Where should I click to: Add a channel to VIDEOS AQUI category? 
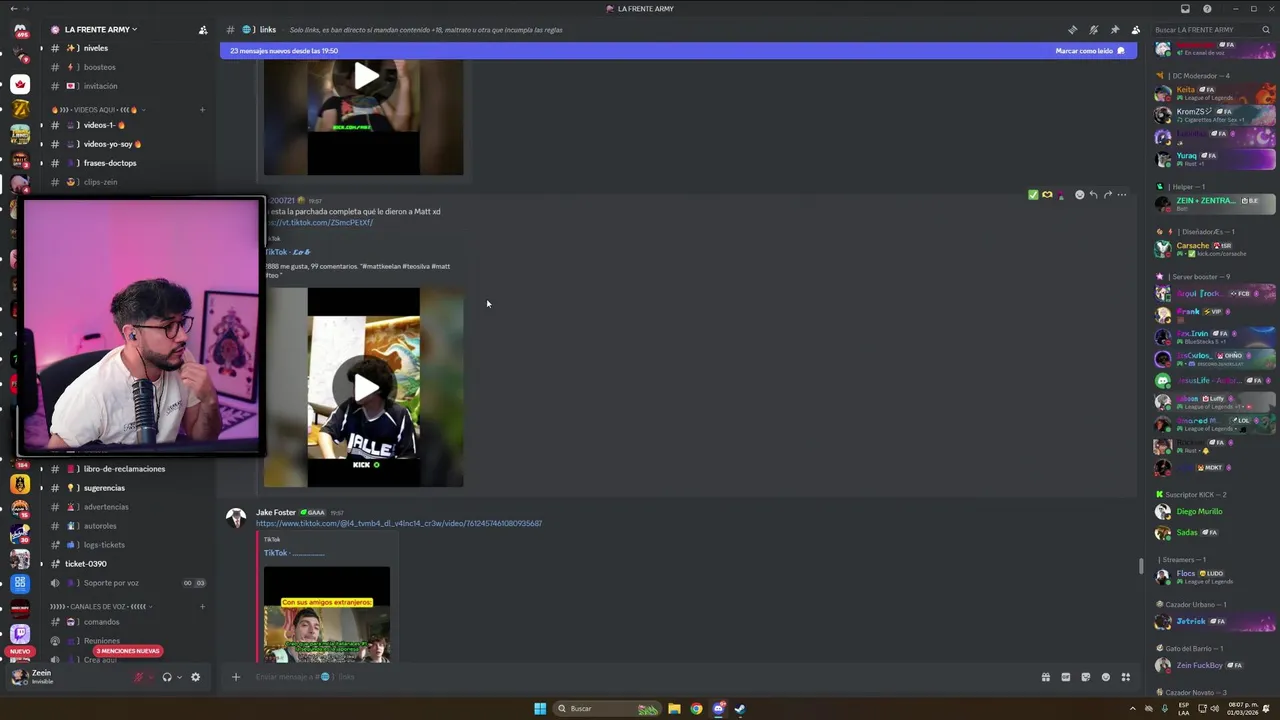(202, 109)
